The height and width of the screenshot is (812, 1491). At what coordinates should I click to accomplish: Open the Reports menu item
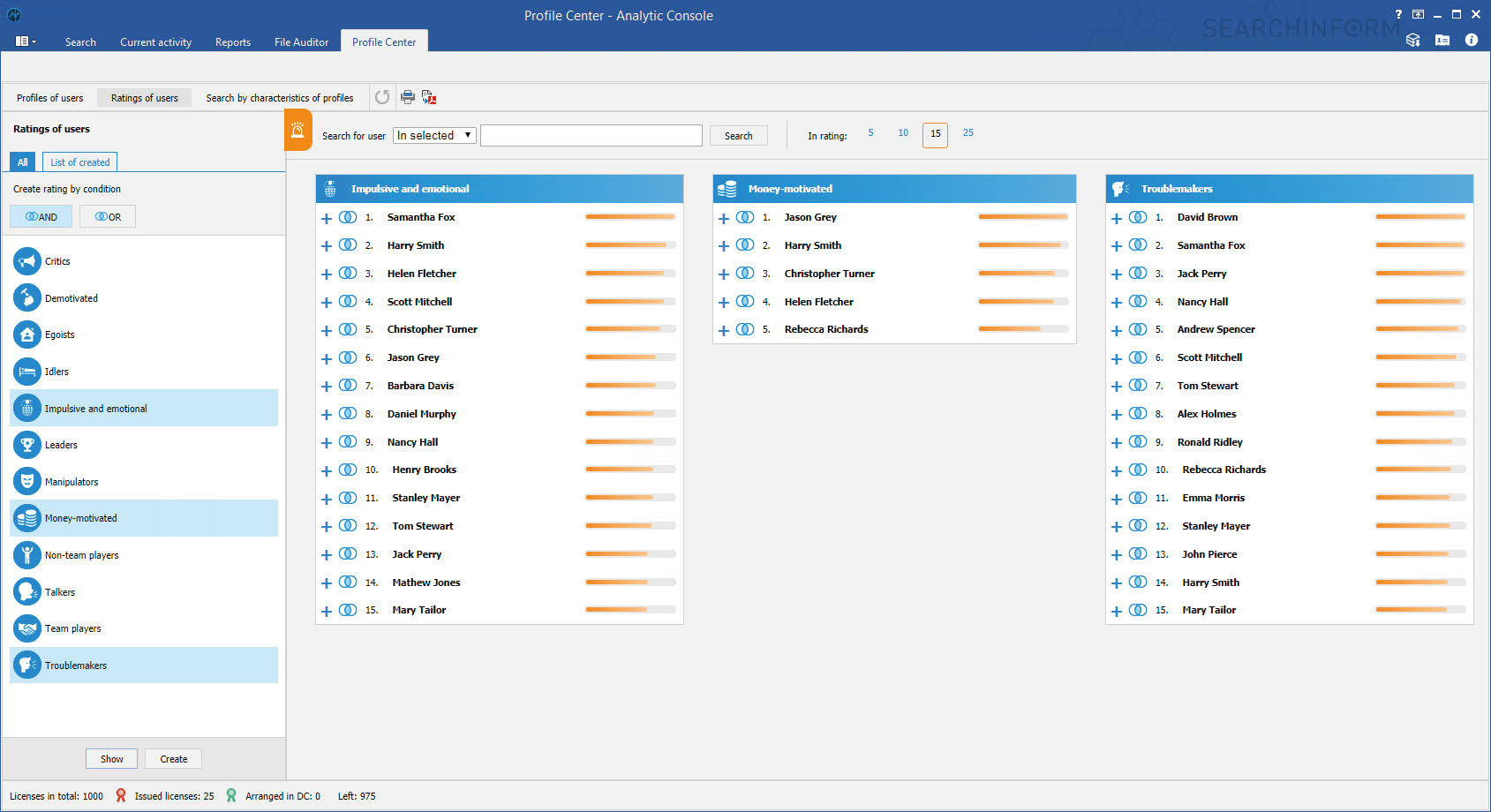(x=232, y=41)
